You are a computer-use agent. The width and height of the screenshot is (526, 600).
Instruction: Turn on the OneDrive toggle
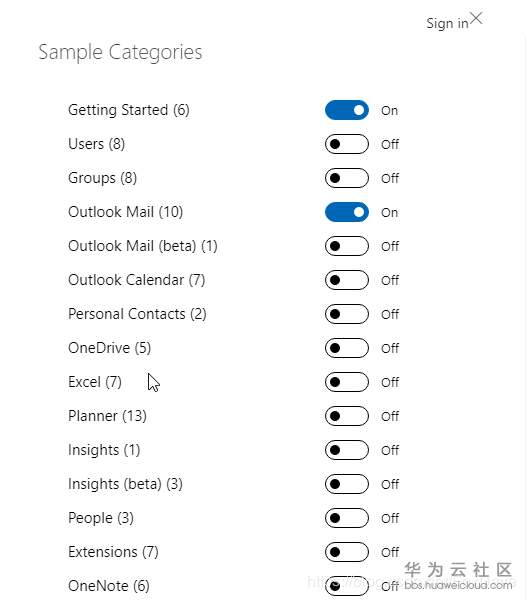[347, 348]
